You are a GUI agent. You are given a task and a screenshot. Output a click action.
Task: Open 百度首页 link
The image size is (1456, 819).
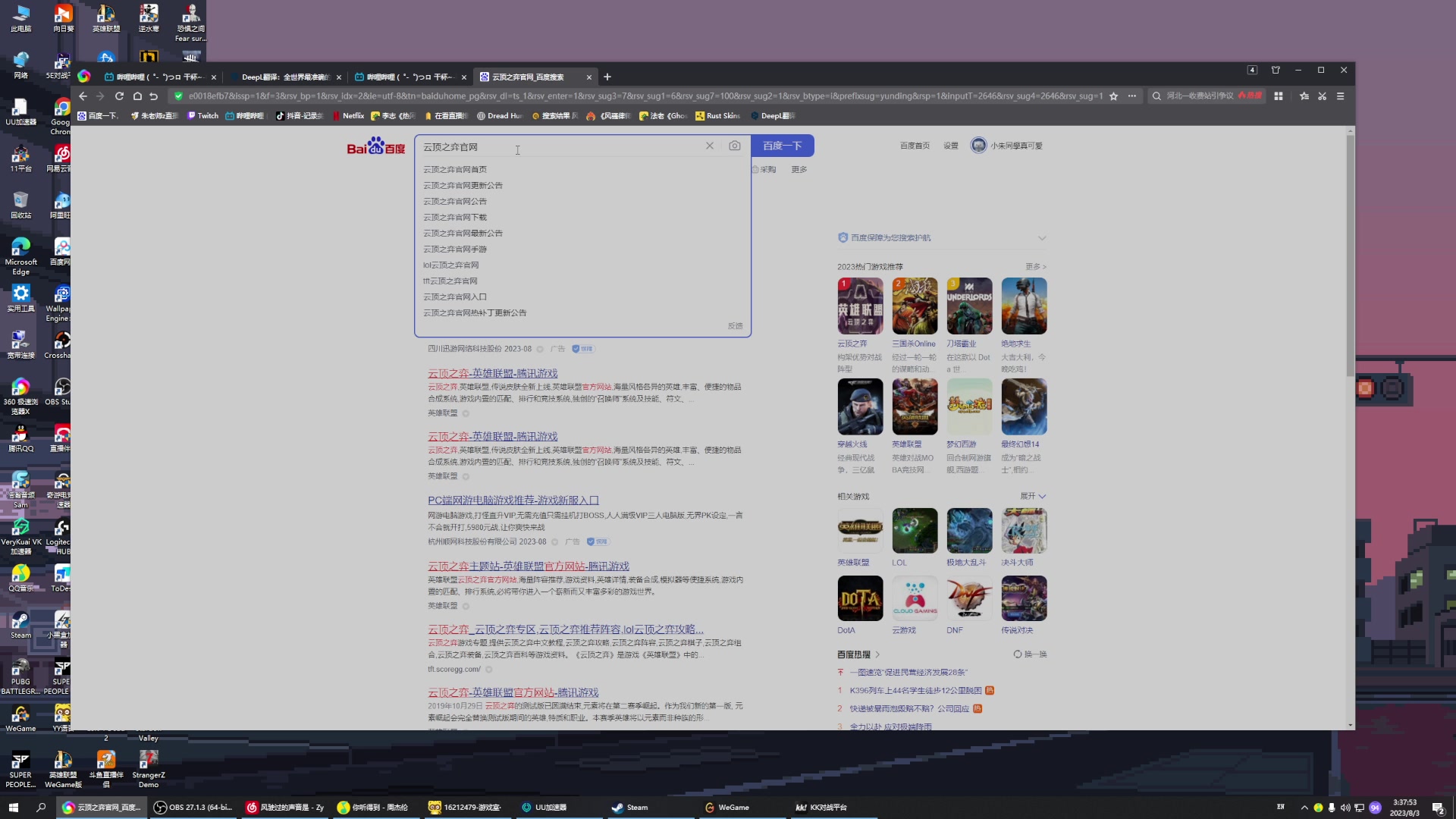(x=915, y=146)
